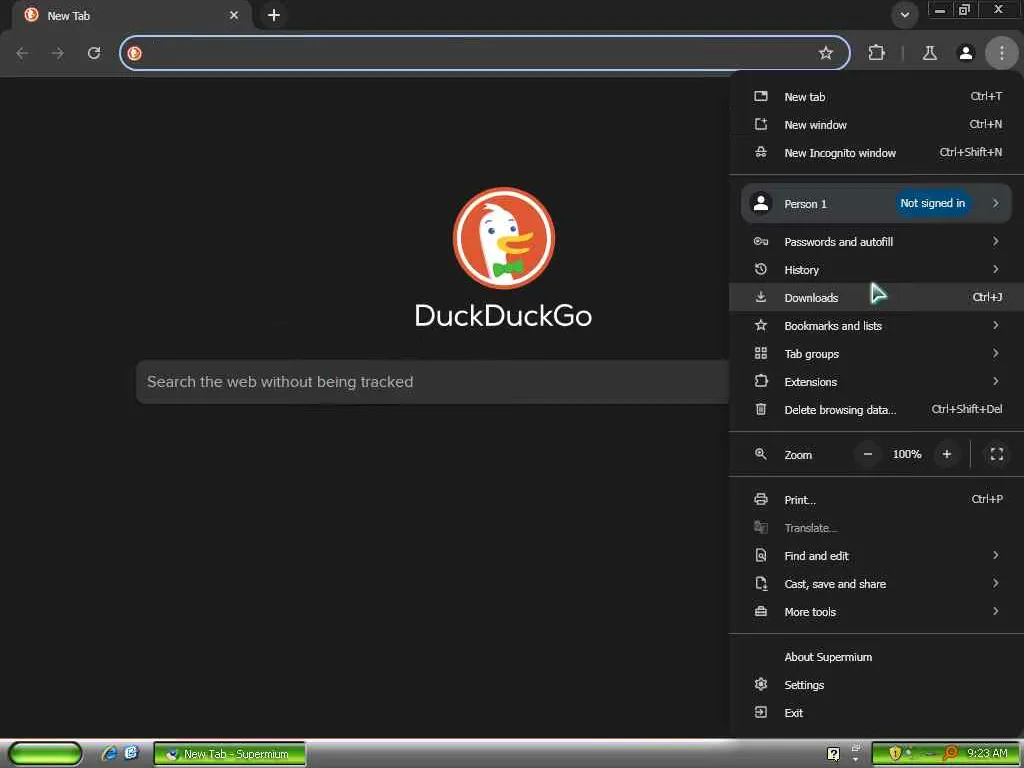Expand the Extensions menu chevron
Image resolution: width=1024 pixels, height=768 pixels.
coord(995,381)
